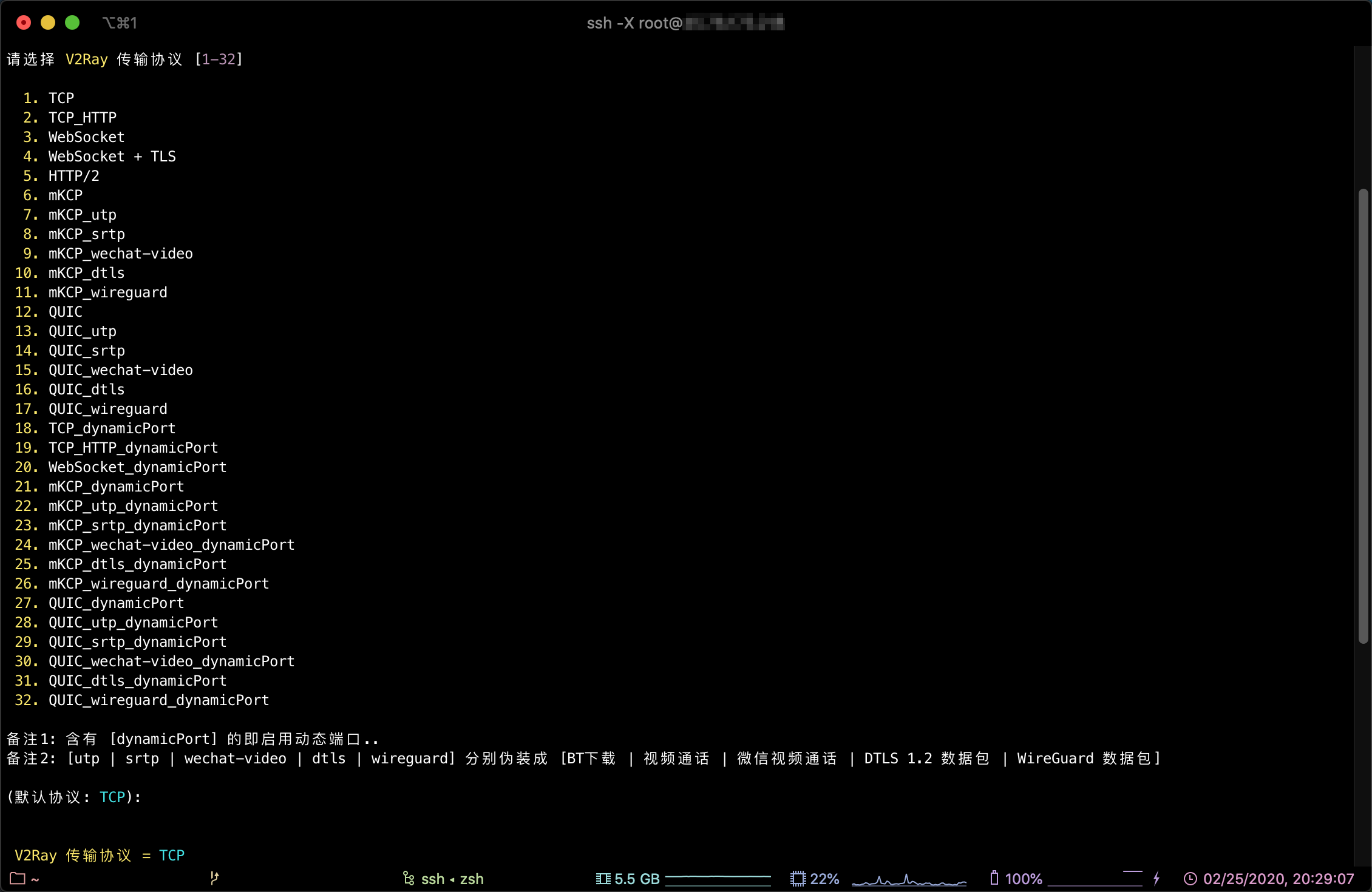Click the charging lightning bolt icon
Image resolution: width=1372 pixels, height=892 pixels.
[1156, 878]
